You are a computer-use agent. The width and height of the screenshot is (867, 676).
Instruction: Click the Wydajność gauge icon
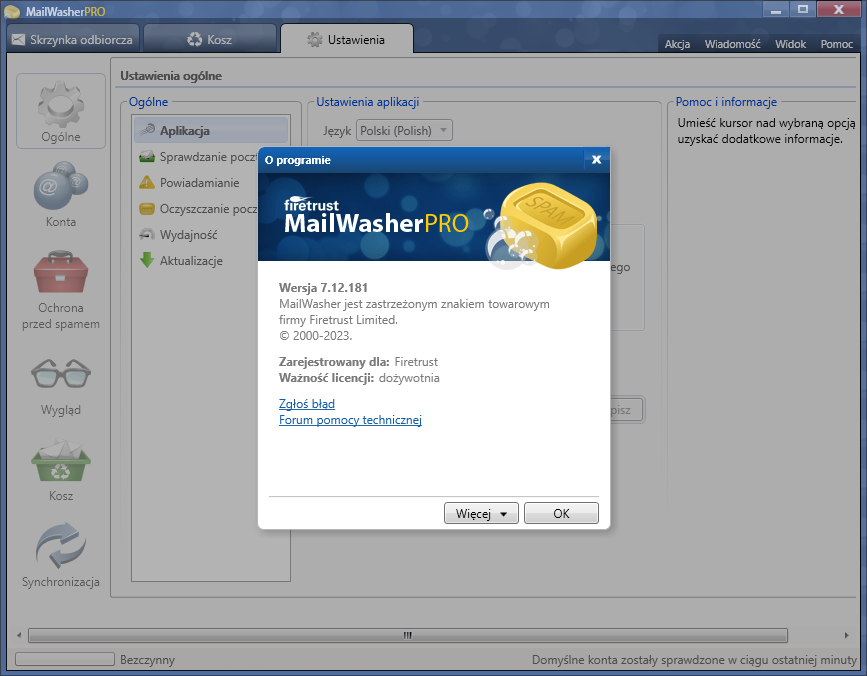click(x=147, y=234)
